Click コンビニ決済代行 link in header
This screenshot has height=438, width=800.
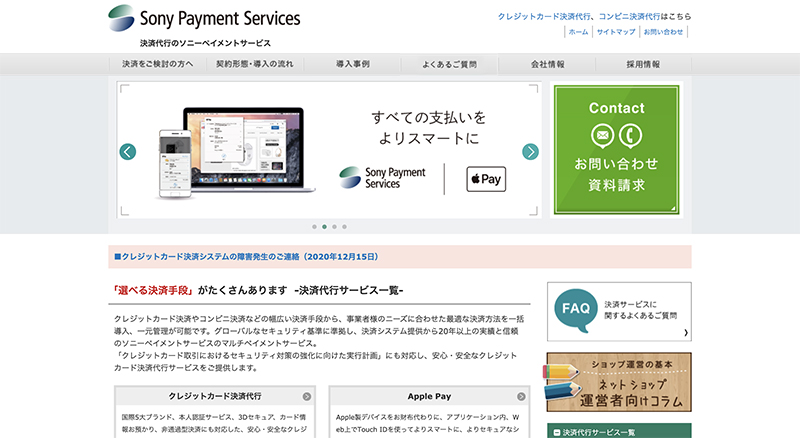click(x=629, y=16)
